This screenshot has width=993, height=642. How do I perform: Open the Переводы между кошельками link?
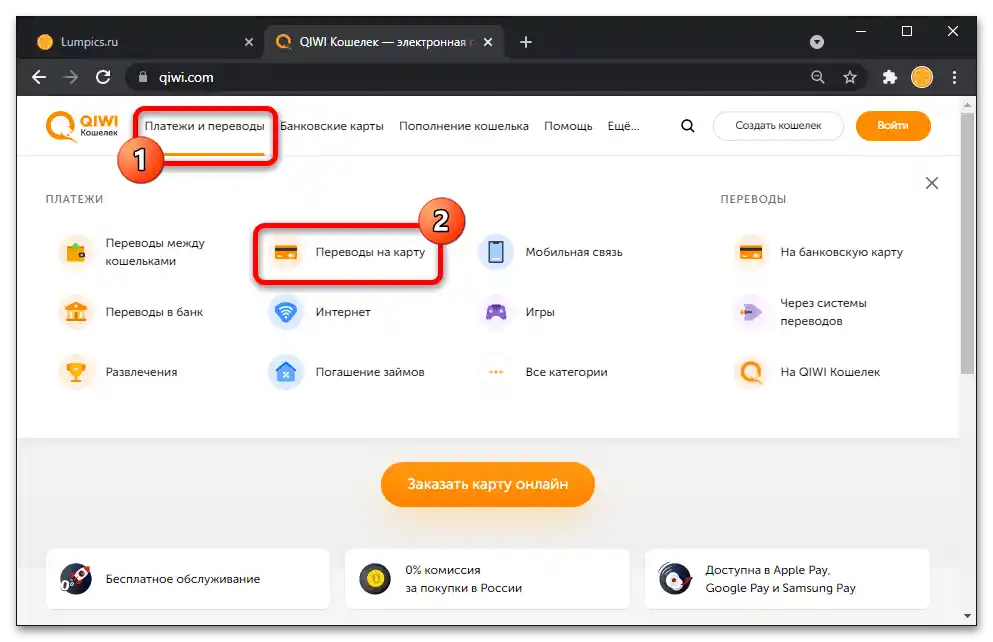pos(155,252)
